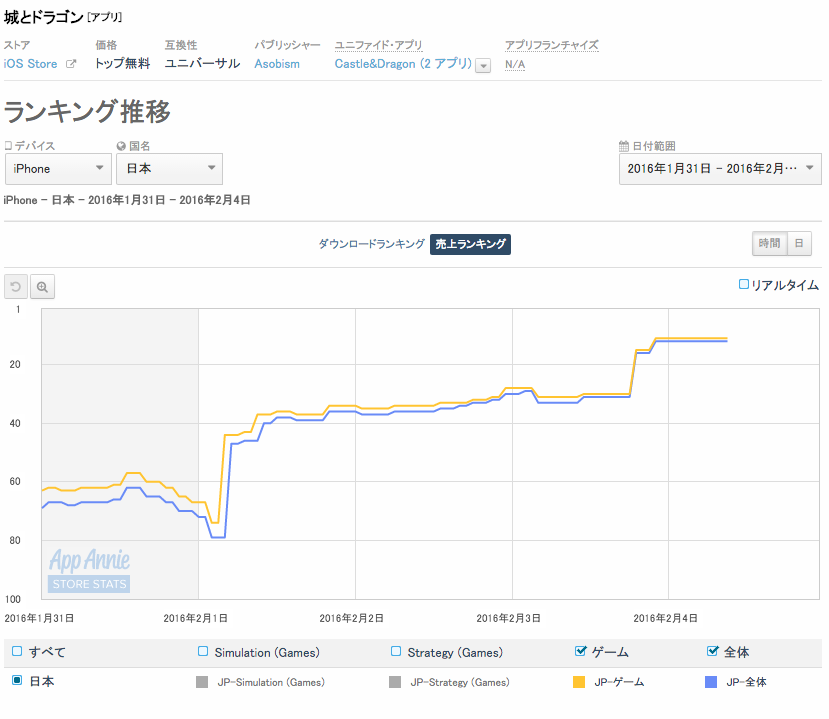Uncheck the 全体 checkbox
The height and width of the screenshot is (719, 829).
coord(713,651)
